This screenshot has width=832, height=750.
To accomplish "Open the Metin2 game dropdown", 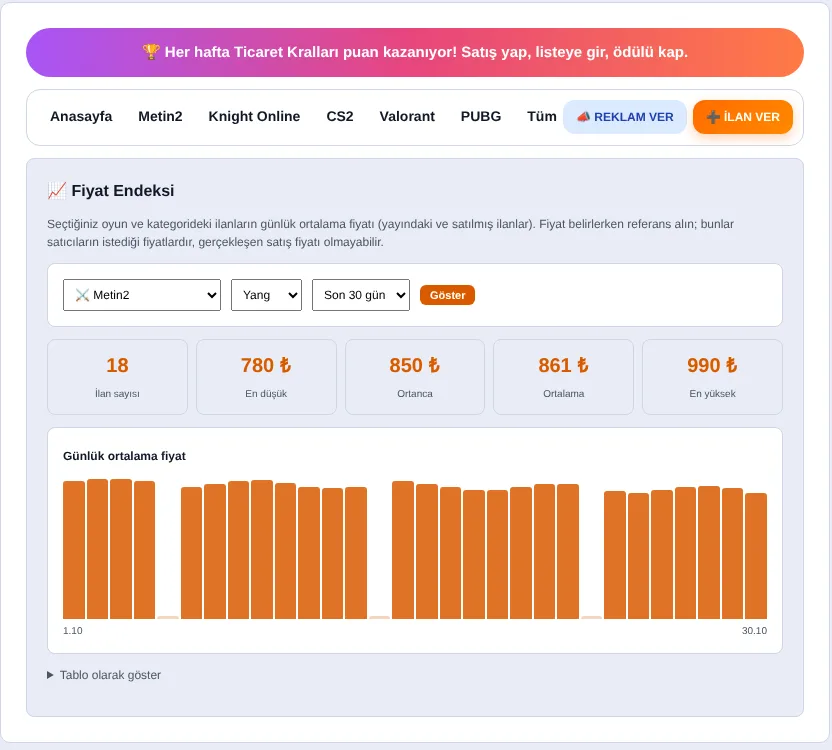I will [142, 295].
